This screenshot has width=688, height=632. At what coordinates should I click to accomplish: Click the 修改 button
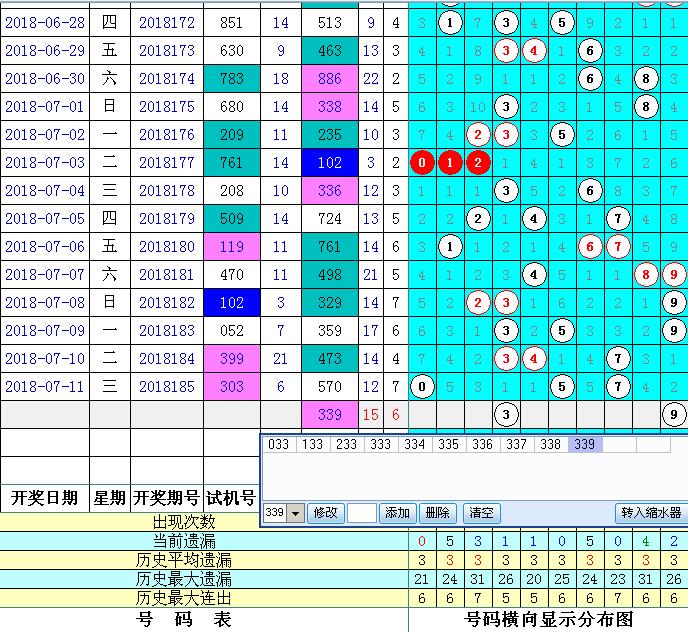pos(325,513)
